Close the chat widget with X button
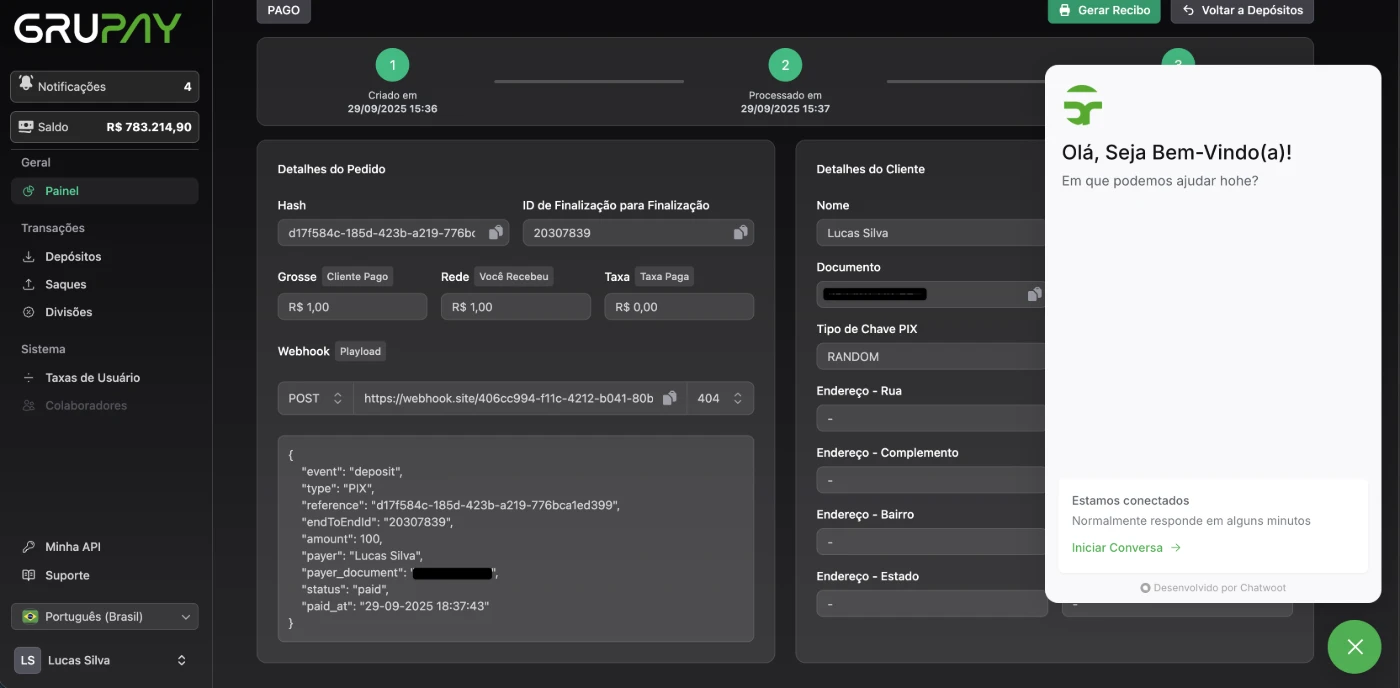The height and width of the screenshot is (688, 1400). [x=1354, y=647]
